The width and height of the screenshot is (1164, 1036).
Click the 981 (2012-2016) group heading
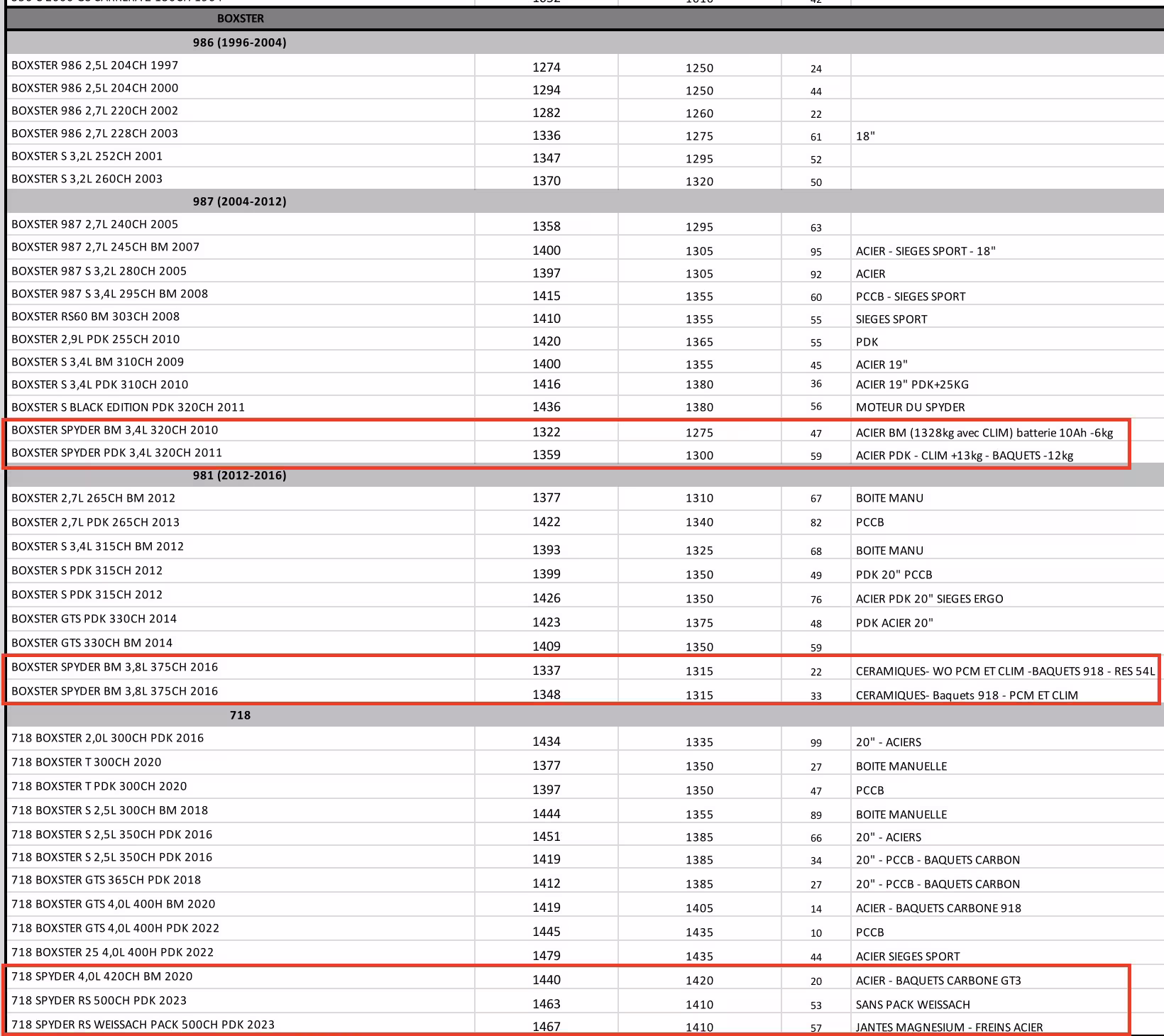[240, 475]
